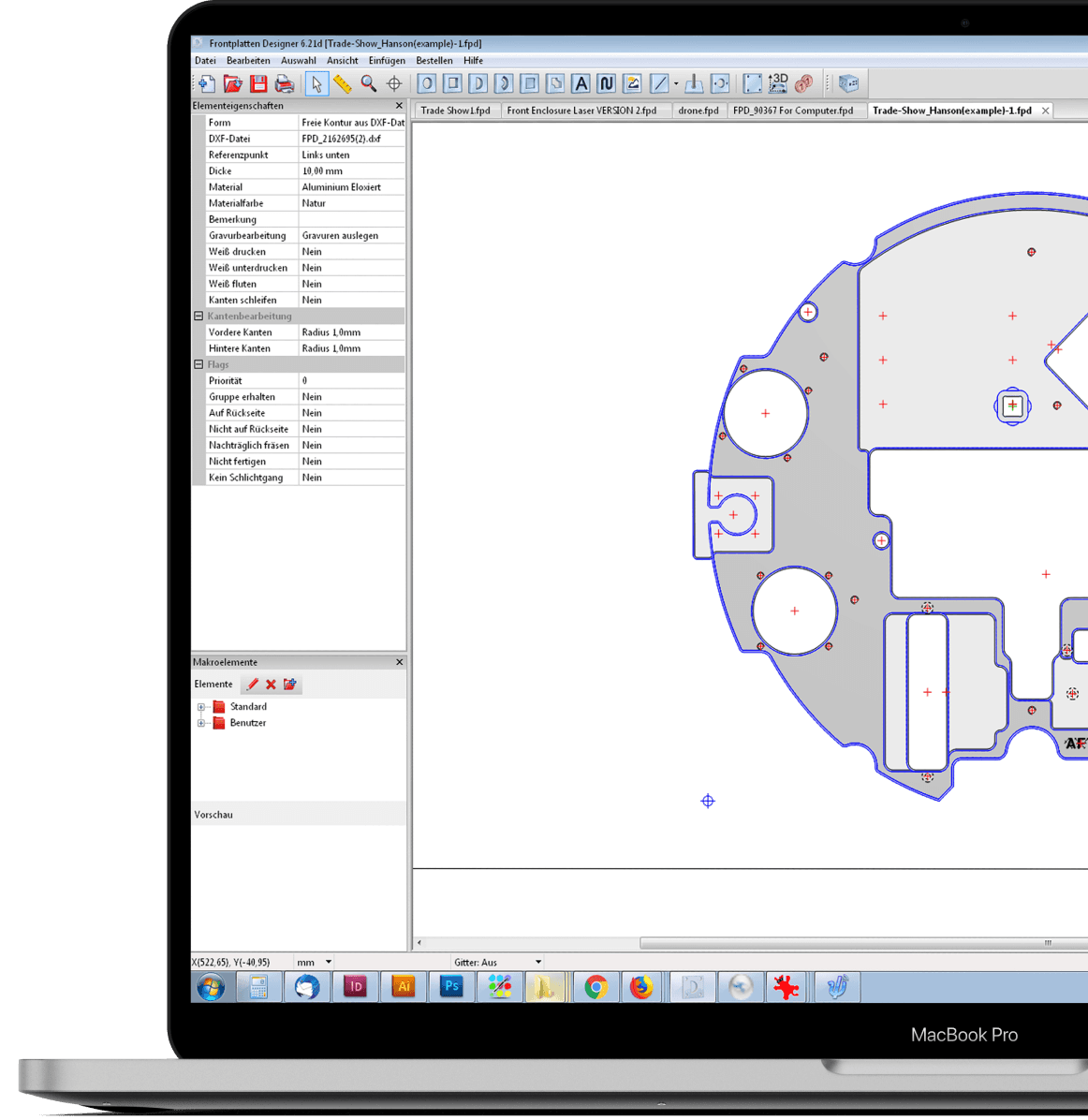Edit a macro element with the pencil button

pos(252,684)
